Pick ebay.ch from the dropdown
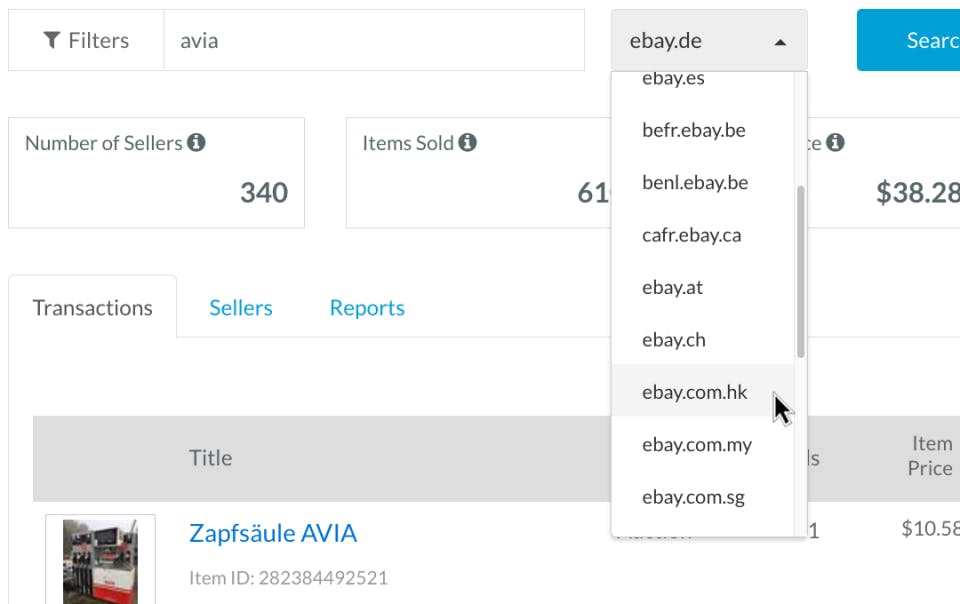This screenshot has width=960, height=604. coord(674,340)
